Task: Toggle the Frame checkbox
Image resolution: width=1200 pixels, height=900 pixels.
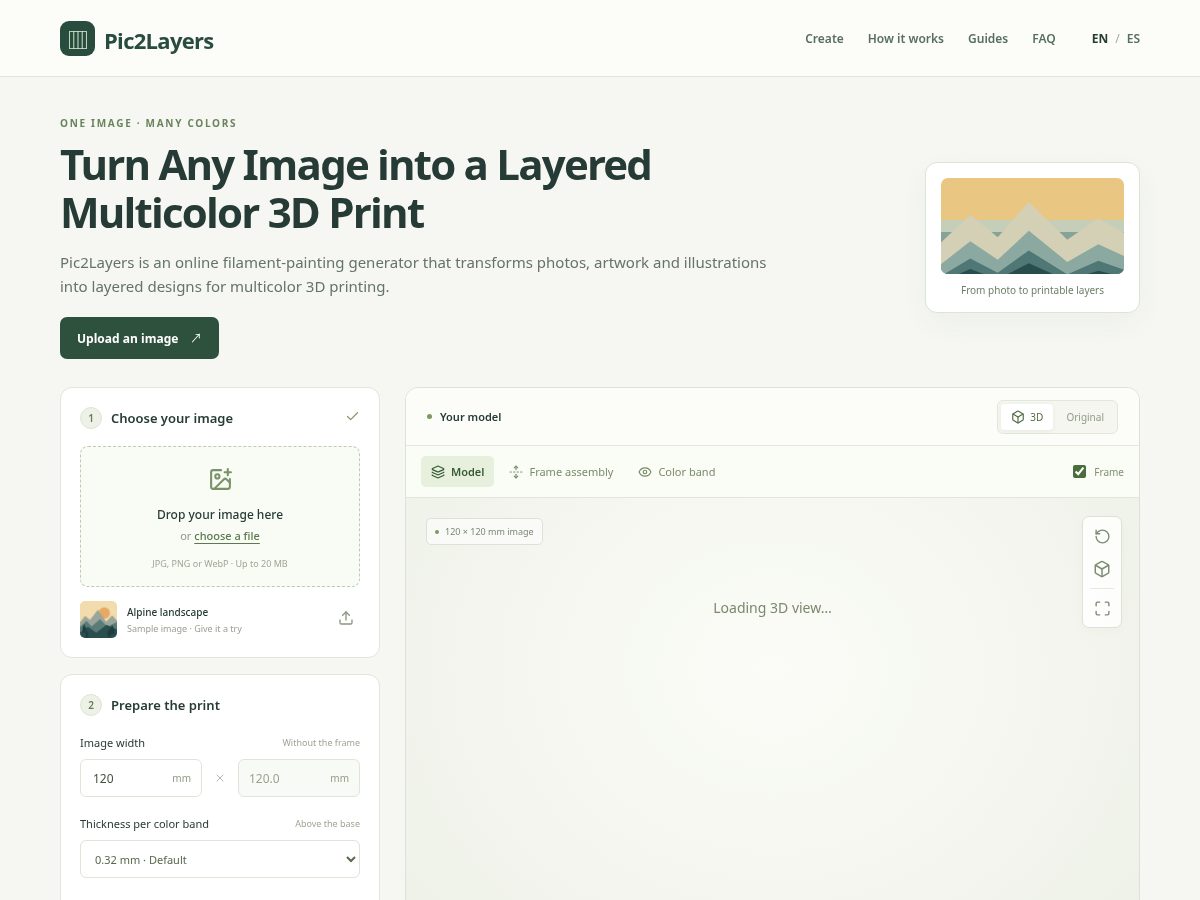Action: click(1079, 472)
